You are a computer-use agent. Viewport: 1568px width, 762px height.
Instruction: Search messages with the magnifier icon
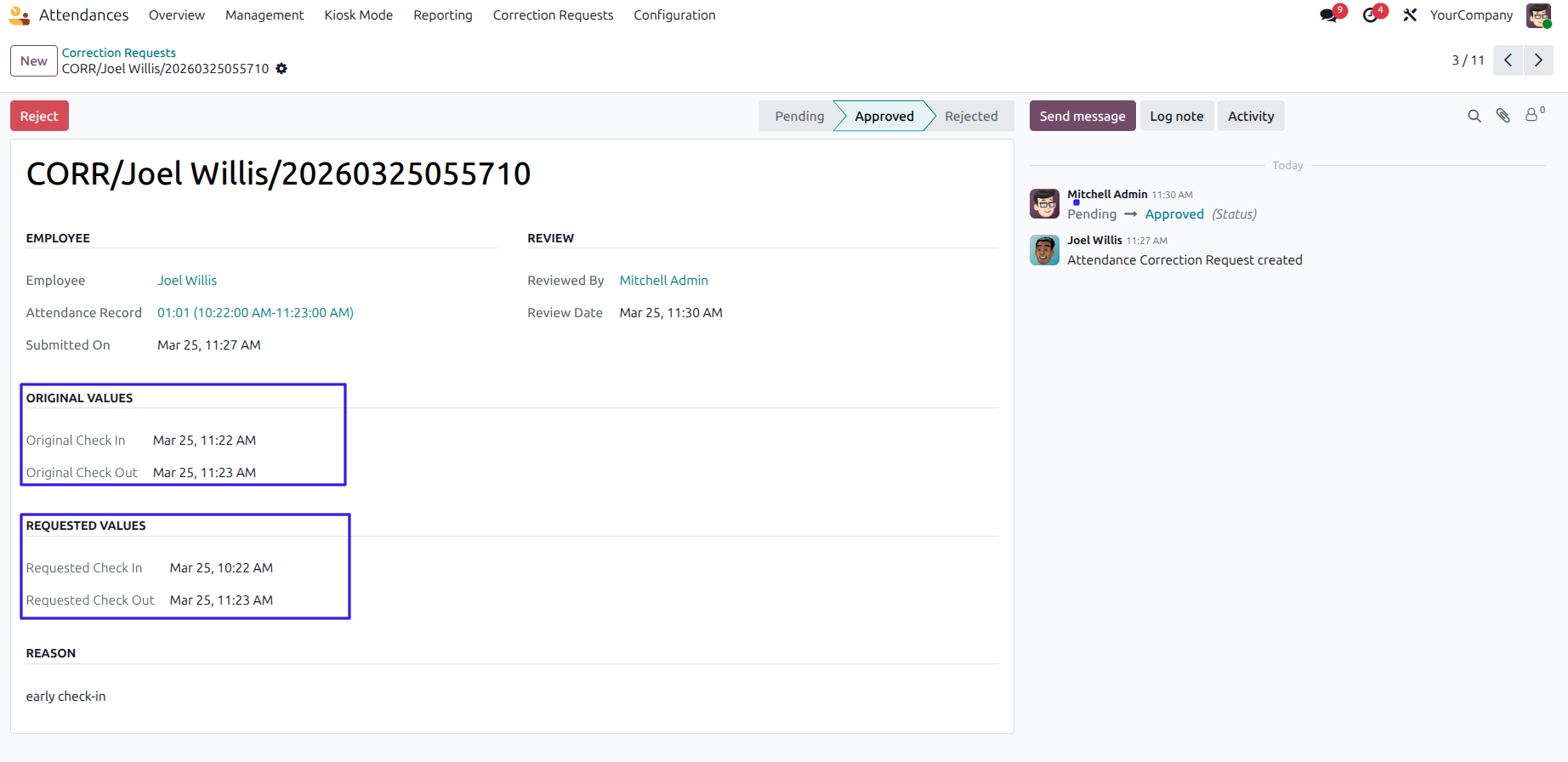click(1474, 117)
